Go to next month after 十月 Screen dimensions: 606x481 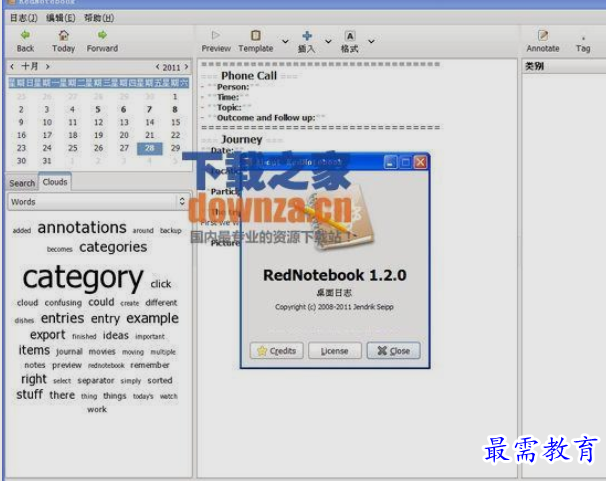click(47, 66)
